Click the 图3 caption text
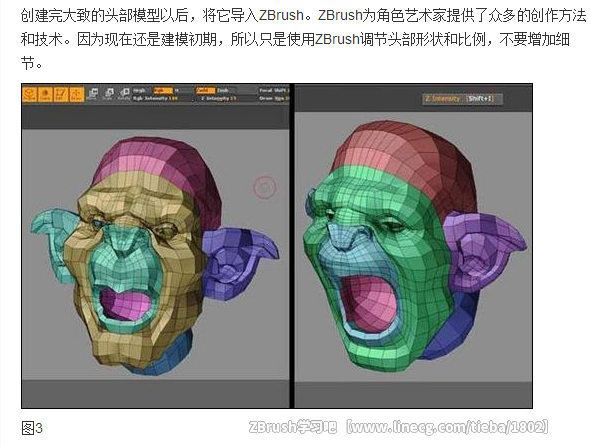591x446 pixels. click(32, 428)
